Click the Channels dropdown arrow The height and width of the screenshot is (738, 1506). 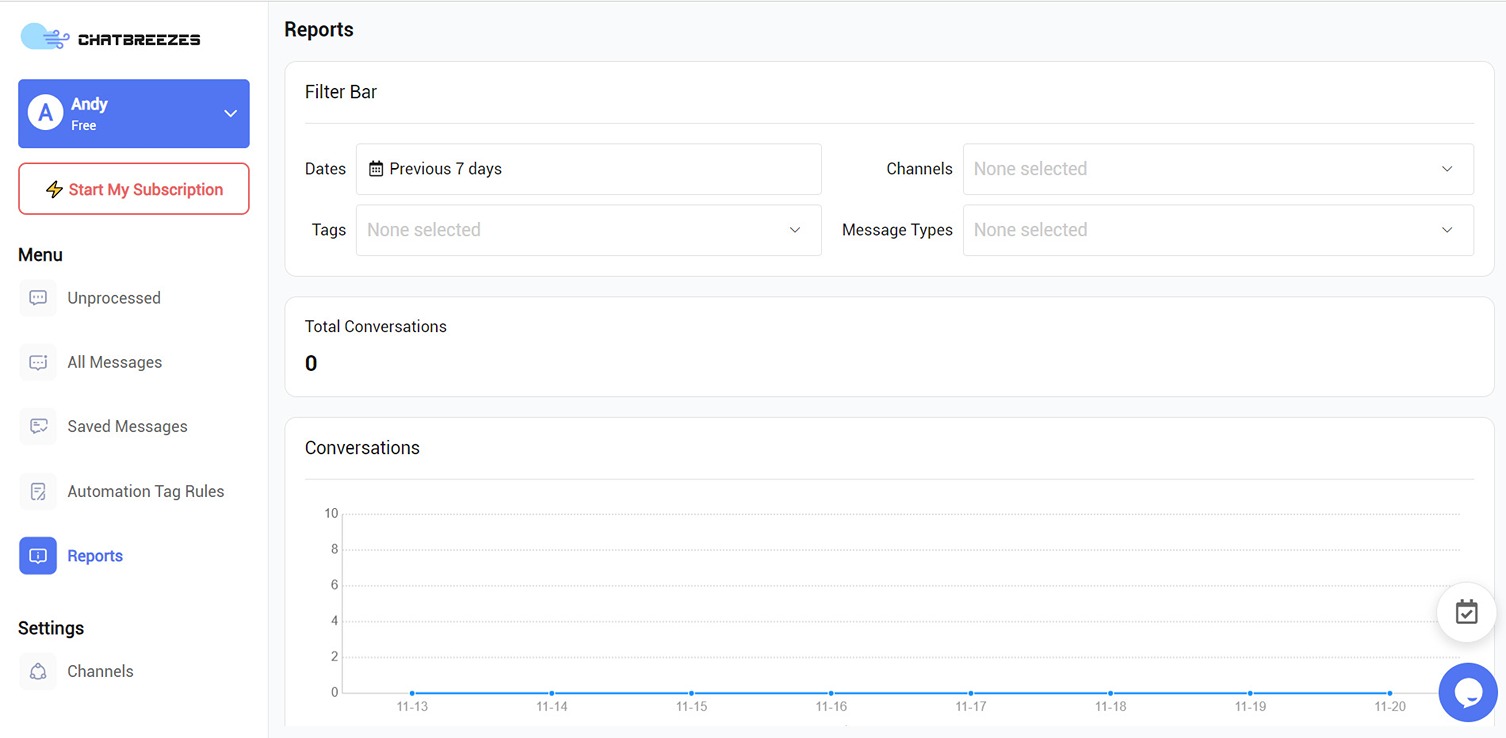pos(1447,169)
